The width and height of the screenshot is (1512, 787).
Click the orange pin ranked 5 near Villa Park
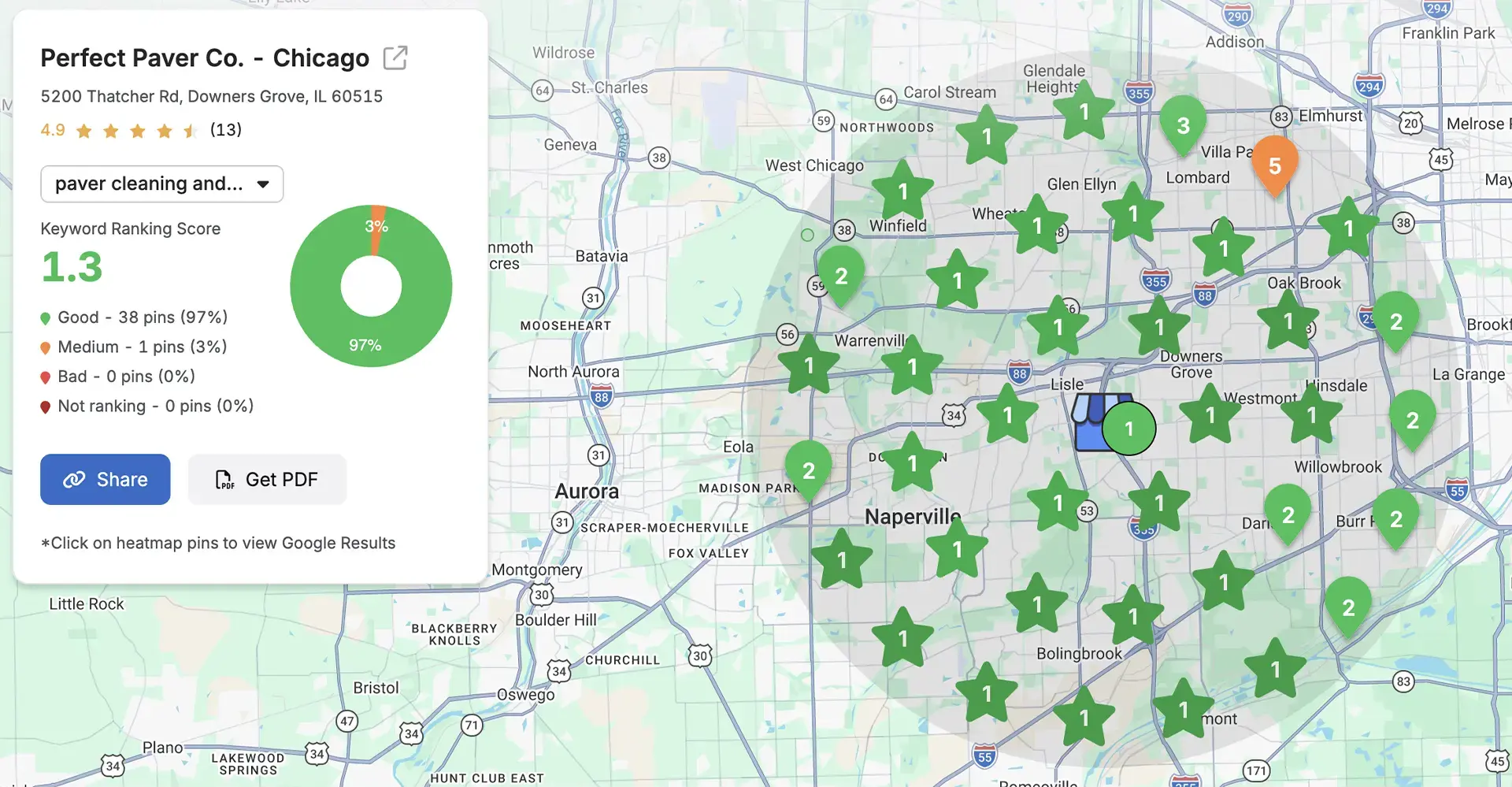1274,165
